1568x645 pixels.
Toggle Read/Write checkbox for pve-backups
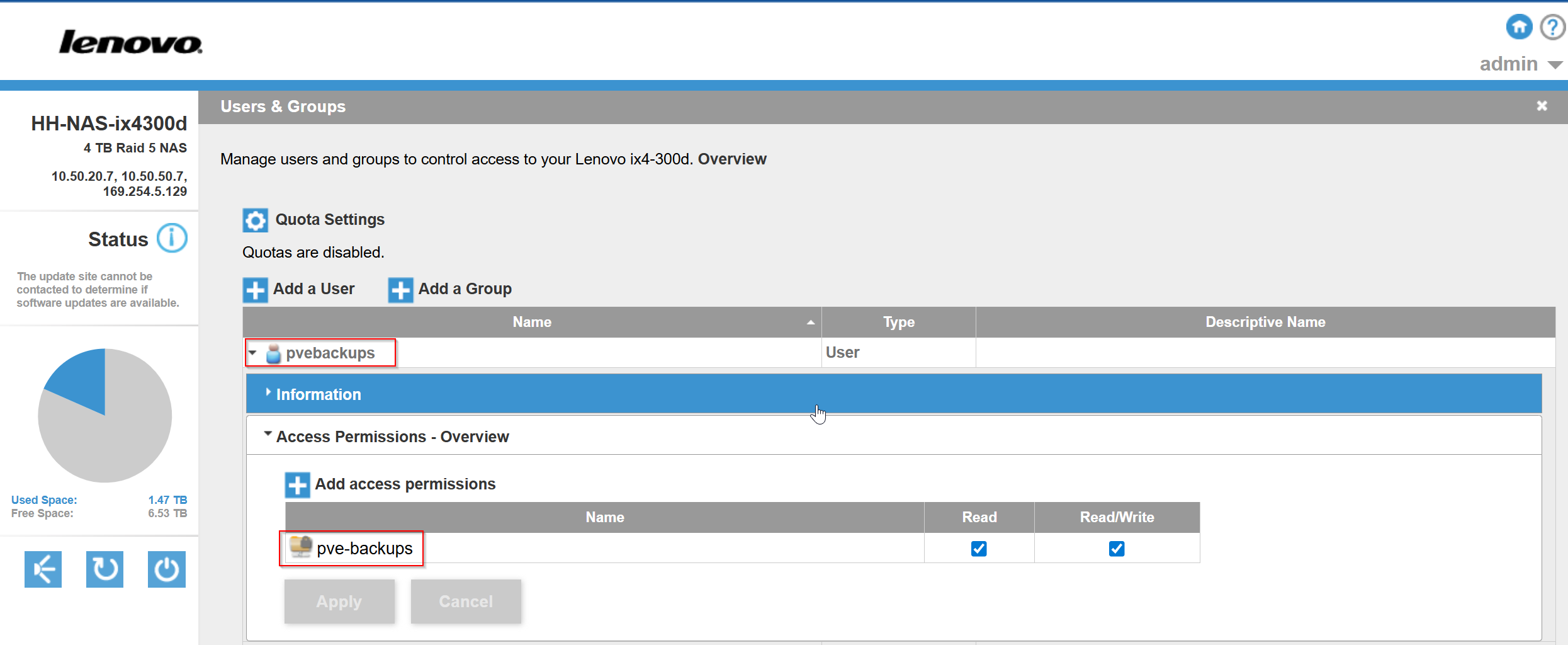click(1117, 549)
